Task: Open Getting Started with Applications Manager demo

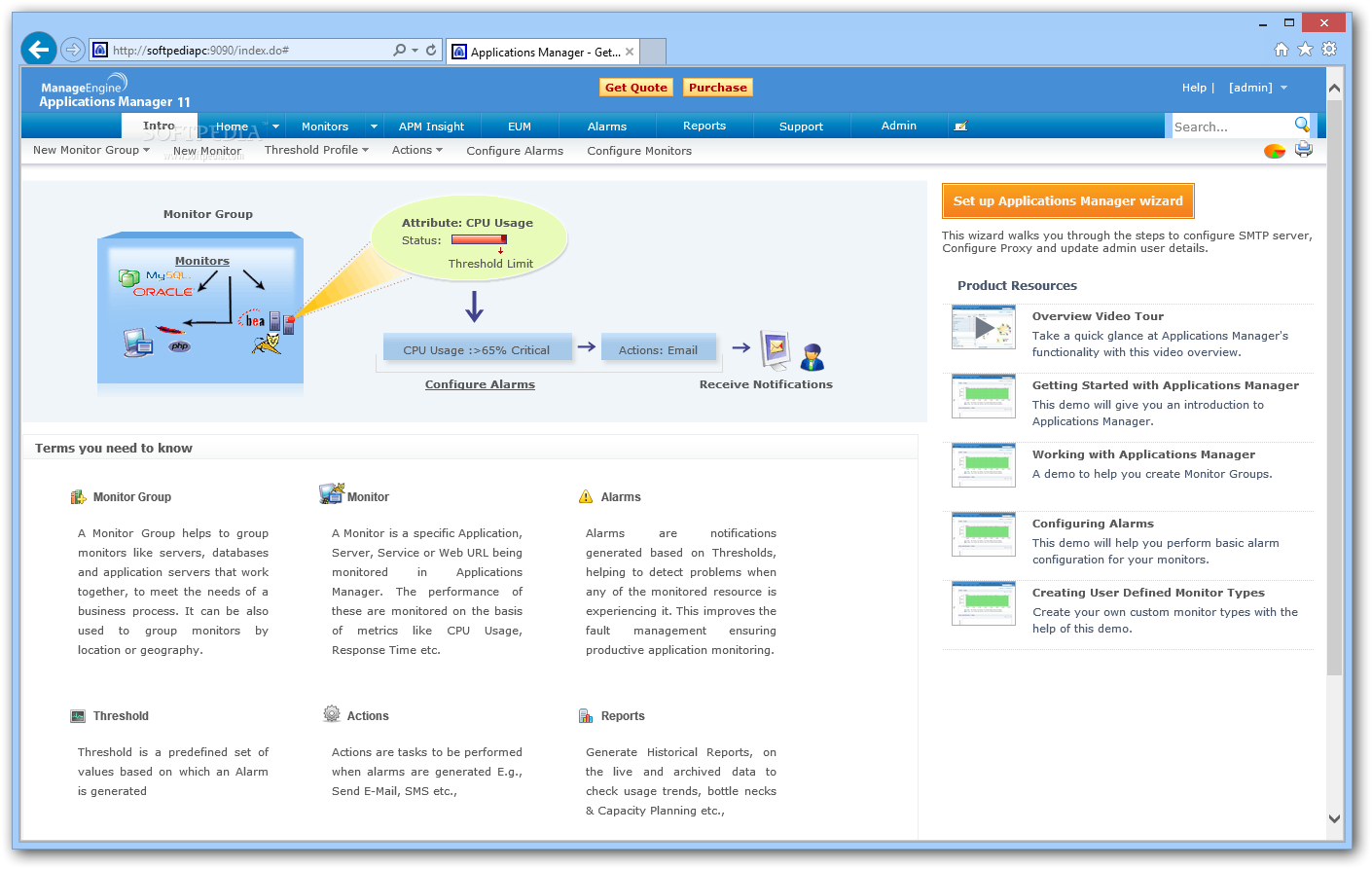Action: [x=1166, y=385]
